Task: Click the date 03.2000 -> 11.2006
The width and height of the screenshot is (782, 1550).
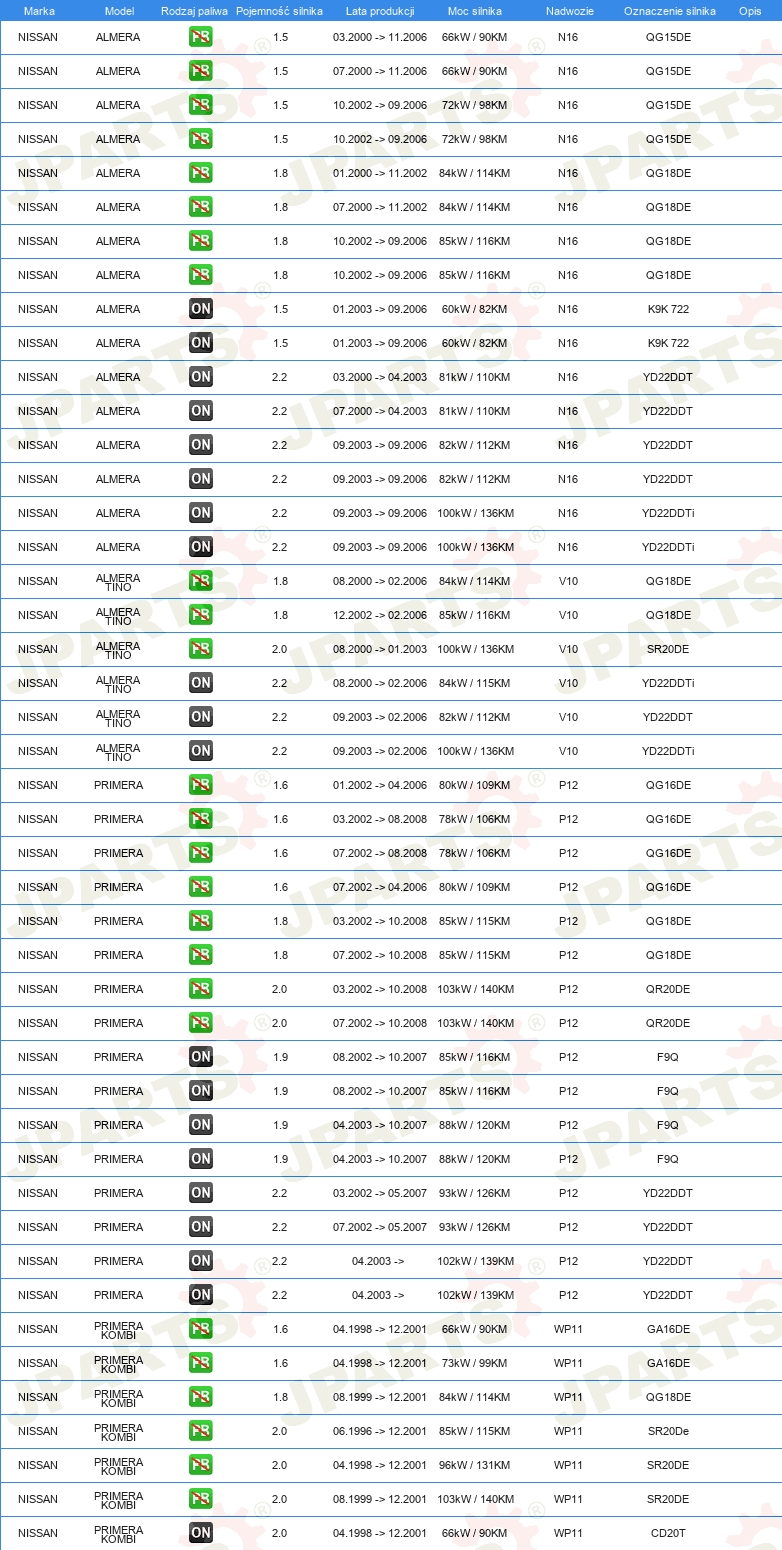Action: coord(380,37)
